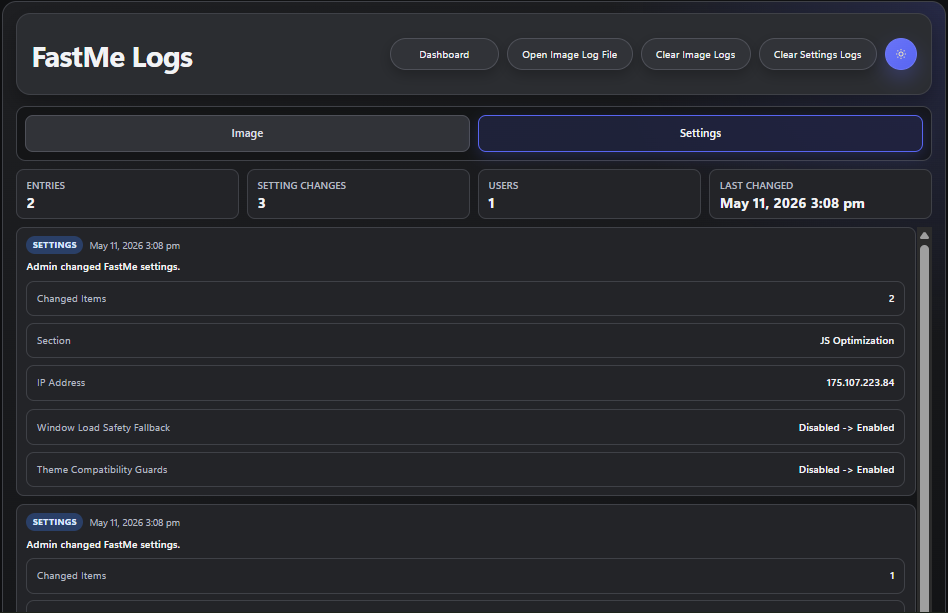Image resolution: width=948 pixels, height=613 pixels.
Task: Open Image Log File
Action: point(570,54)
